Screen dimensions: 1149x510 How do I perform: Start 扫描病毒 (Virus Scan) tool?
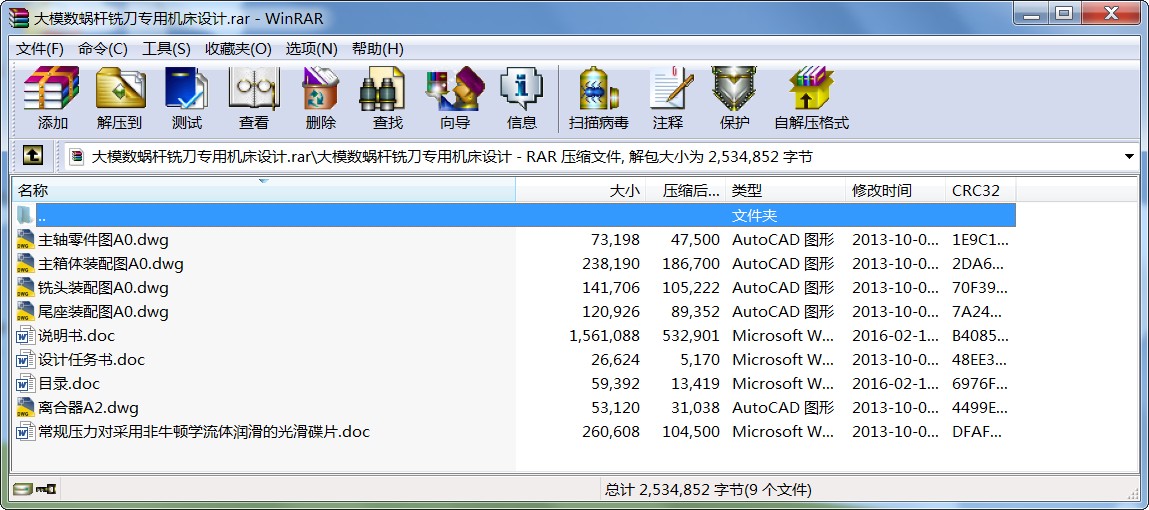click(598, 98)
